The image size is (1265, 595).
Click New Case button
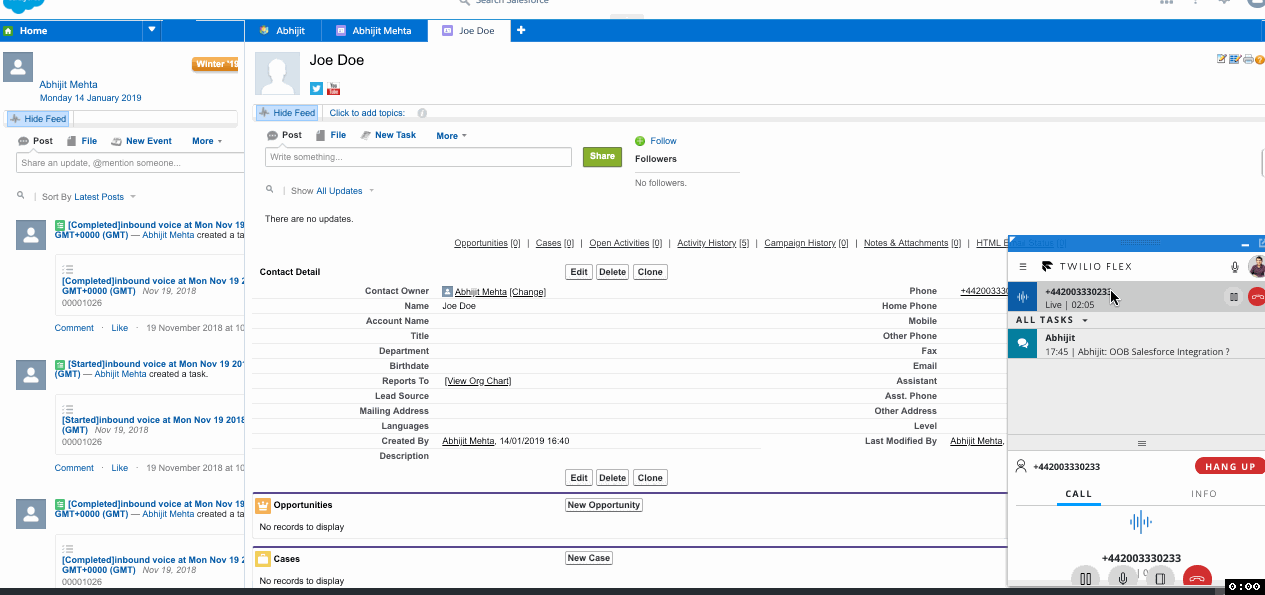point(589,558)
